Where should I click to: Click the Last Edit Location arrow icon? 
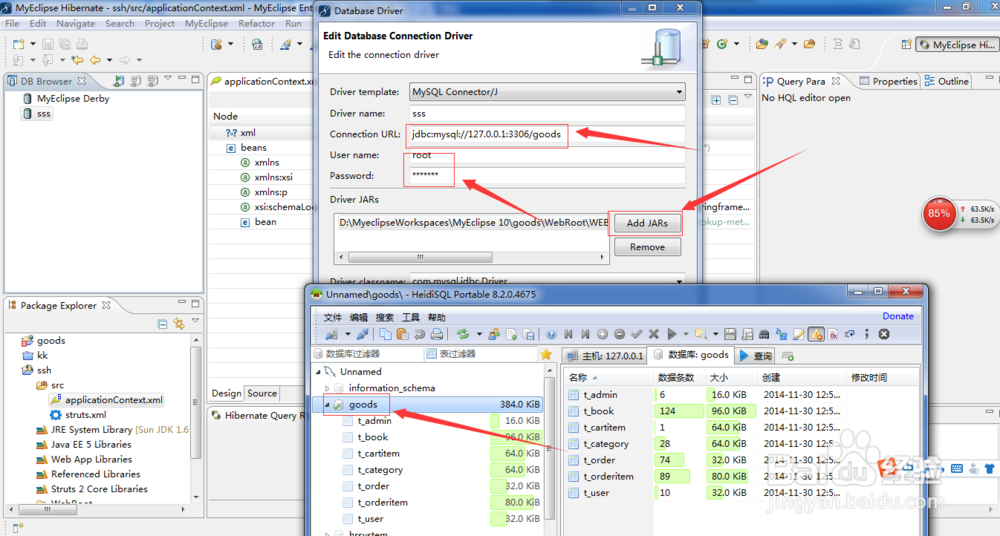[77, 60]
